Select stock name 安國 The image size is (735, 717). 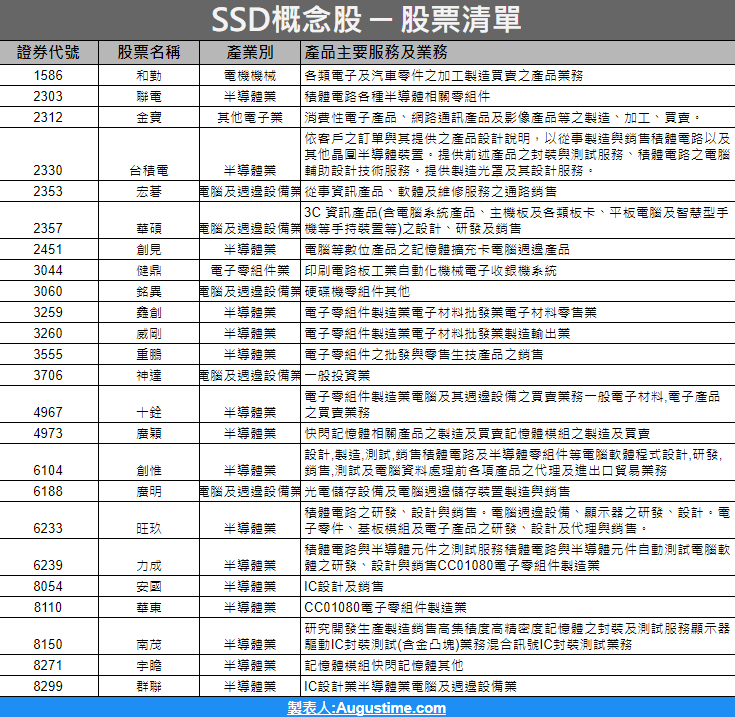point(149,587)
